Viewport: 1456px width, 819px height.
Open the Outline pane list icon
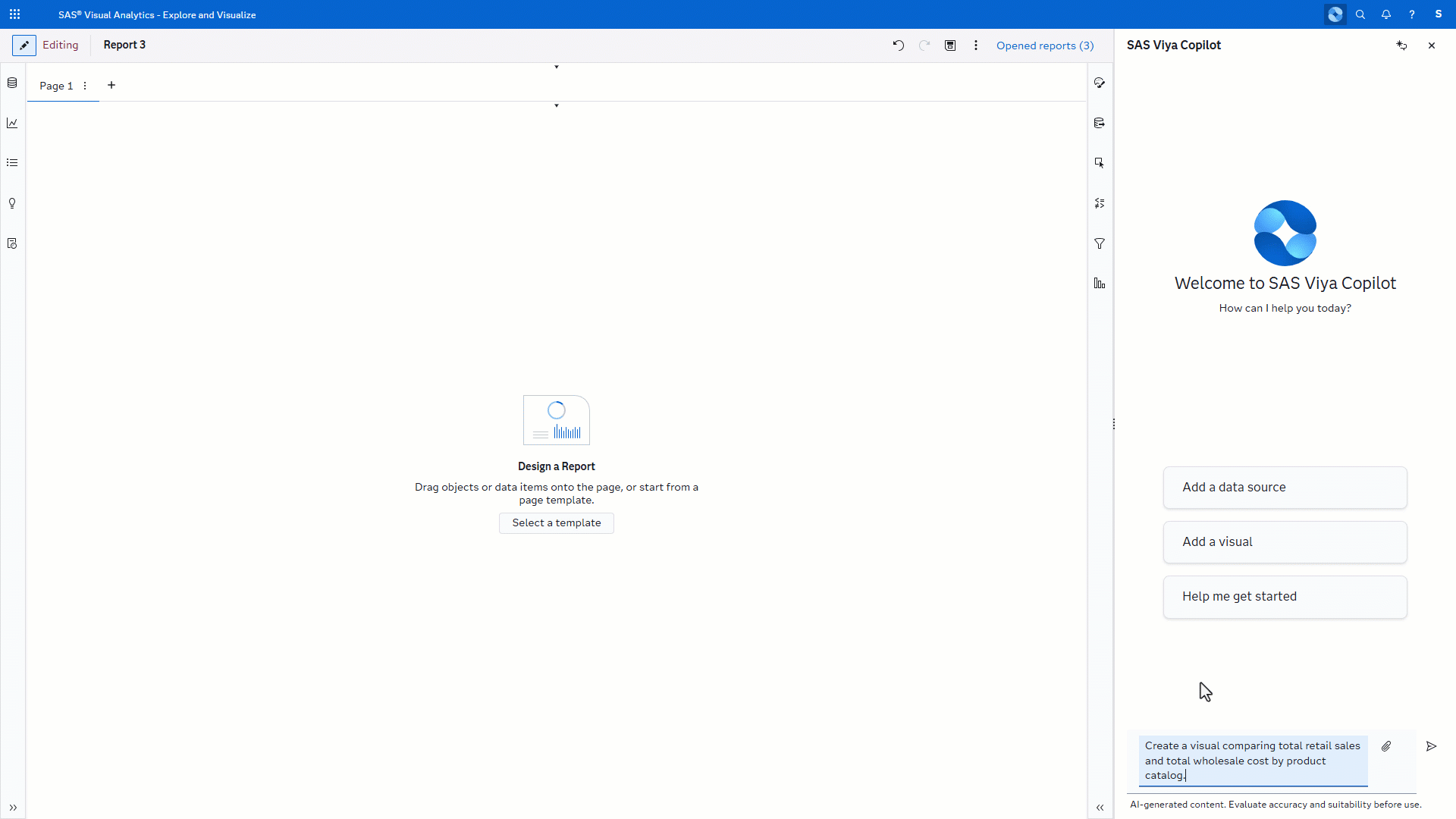pyautogui.click(x=12, y=163)
